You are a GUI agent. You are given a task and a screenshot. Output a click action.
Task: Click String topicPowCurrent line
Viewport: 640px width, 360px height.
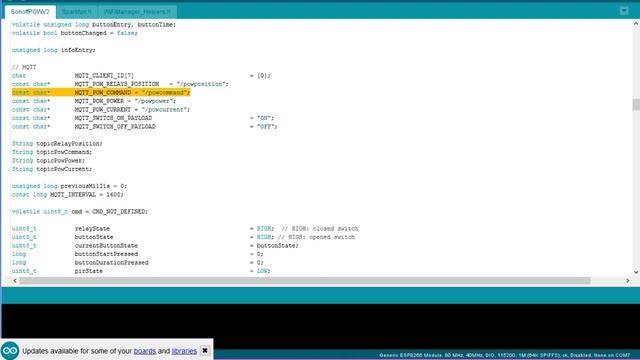click(52, 169)
